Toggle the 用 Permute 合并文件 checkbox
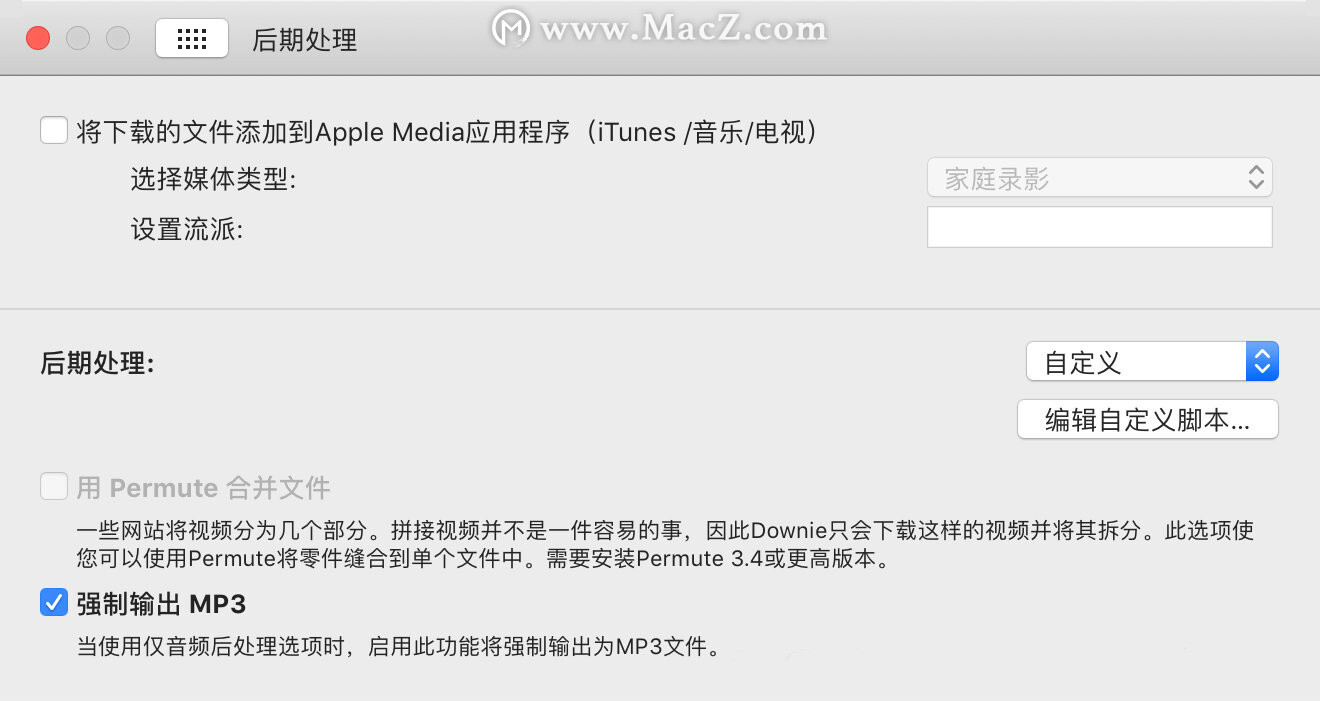Viewport: 1320px width, 701px height. [x=54, y=487]
